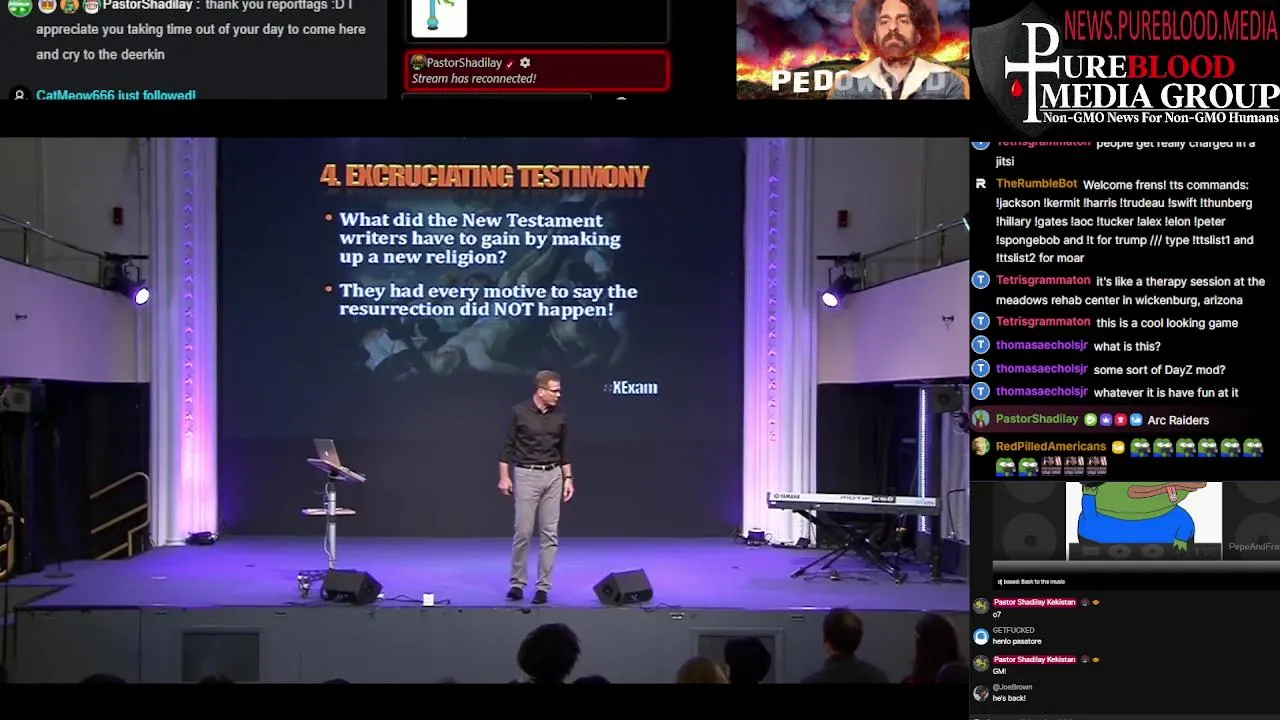Click Tetrisgrammaton avatar on the therapy session message
Image resolution: width=1280 pixels, height=720 pixels.
point(981,281)
